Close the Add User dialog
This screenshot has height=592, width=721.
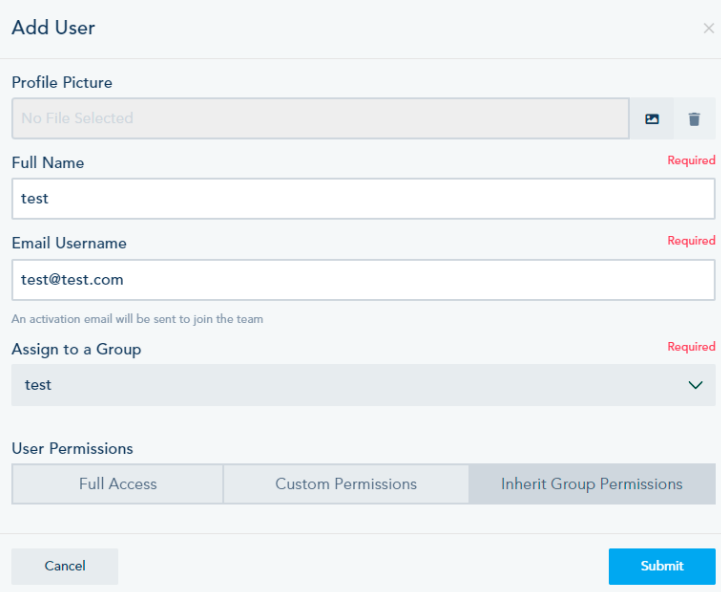point(708,28)
